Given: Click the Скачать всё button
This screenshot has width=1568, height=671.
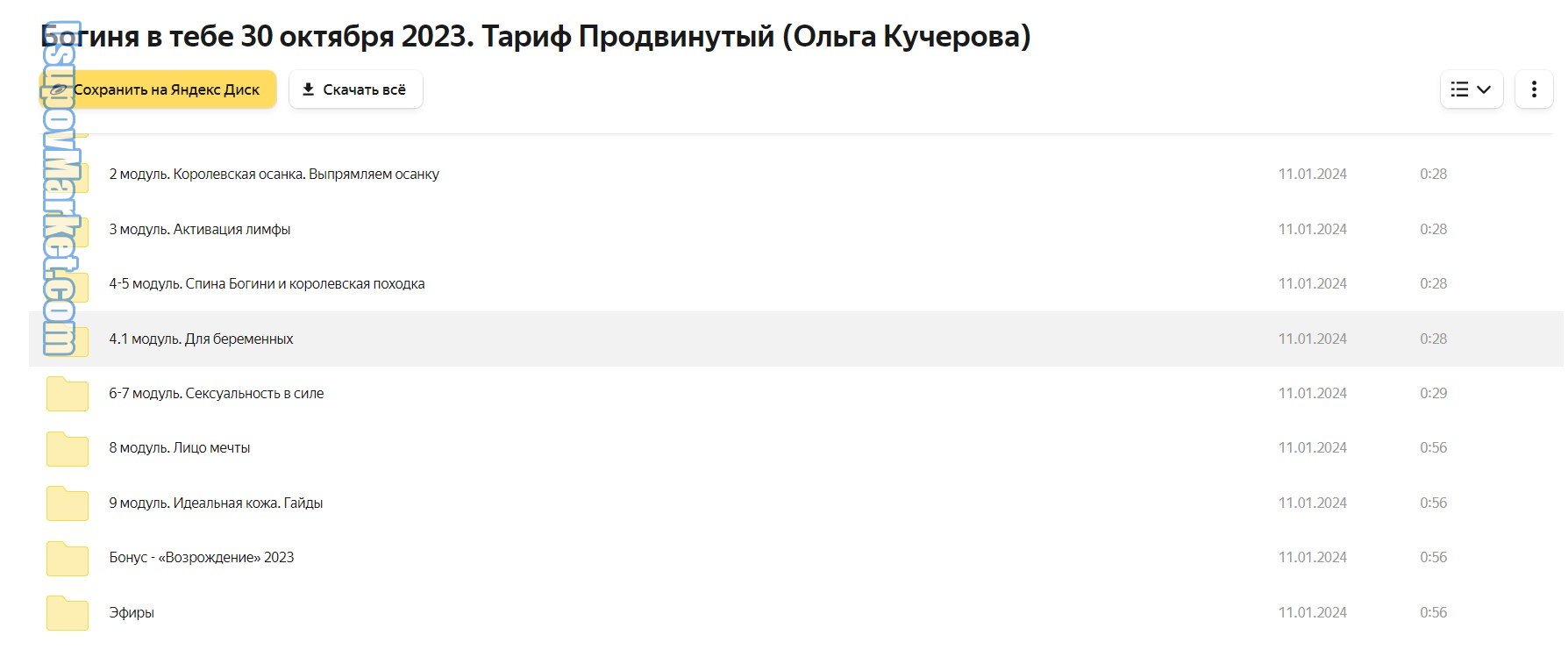Looking at the screenshot, I should pos(355,89).
